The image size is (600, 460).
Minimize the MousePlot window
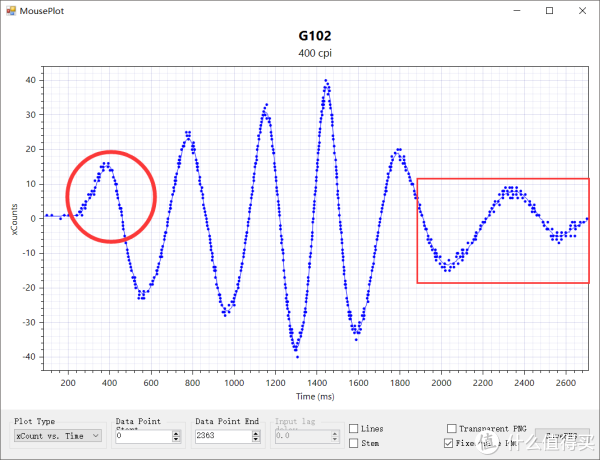[x=517, y=11]
